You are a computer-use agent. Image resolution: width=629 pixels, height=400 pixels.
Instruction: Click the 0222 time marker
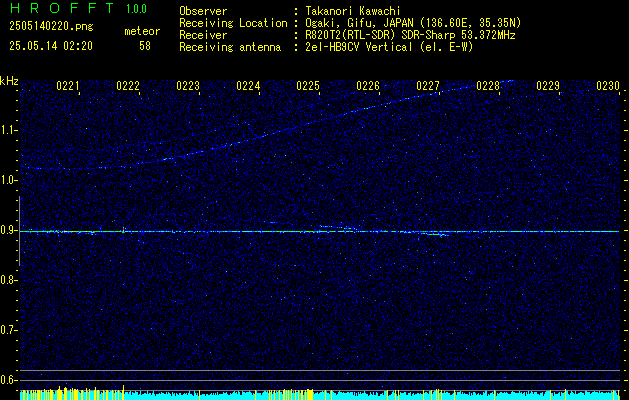(x=128, y=86)
